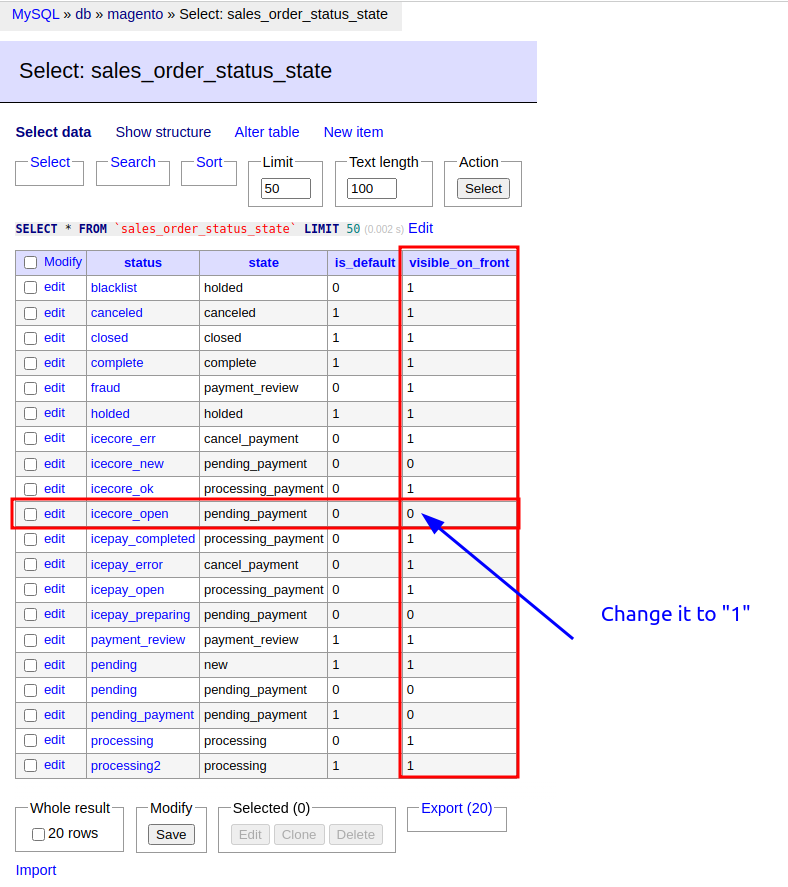Viewport: 788px width, 887px height.
Task: Click the payment_review status value
Action: (x=138, y=640)
